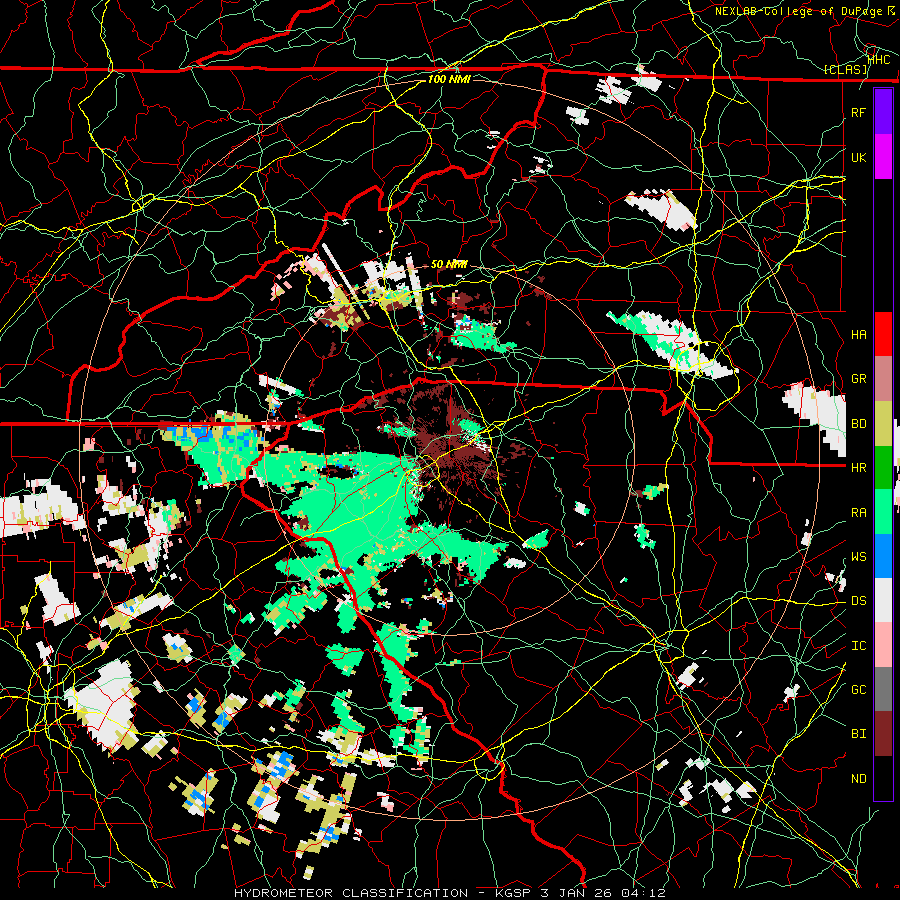Click the HYDROMETEOR CLASSIFICATION title text
The height and width of the screenshot is (900, 900).
(351, 893)
